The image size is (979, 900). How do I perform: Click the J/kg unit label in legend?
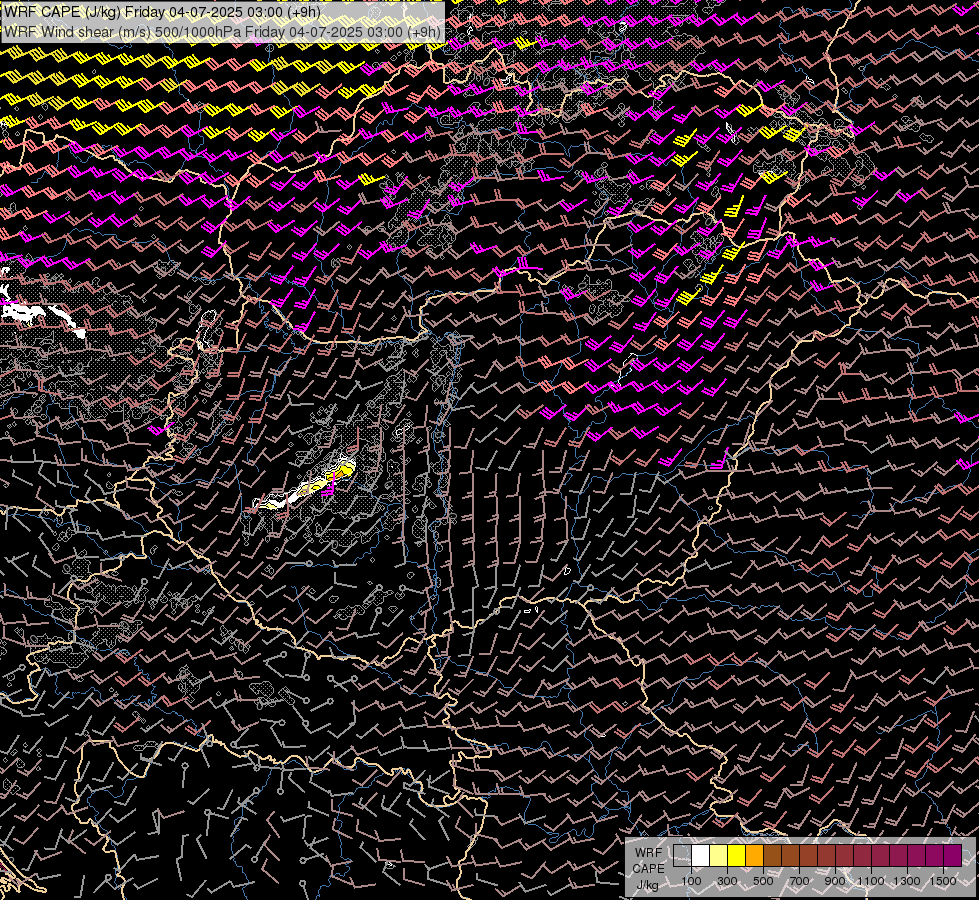coord(648,885)
